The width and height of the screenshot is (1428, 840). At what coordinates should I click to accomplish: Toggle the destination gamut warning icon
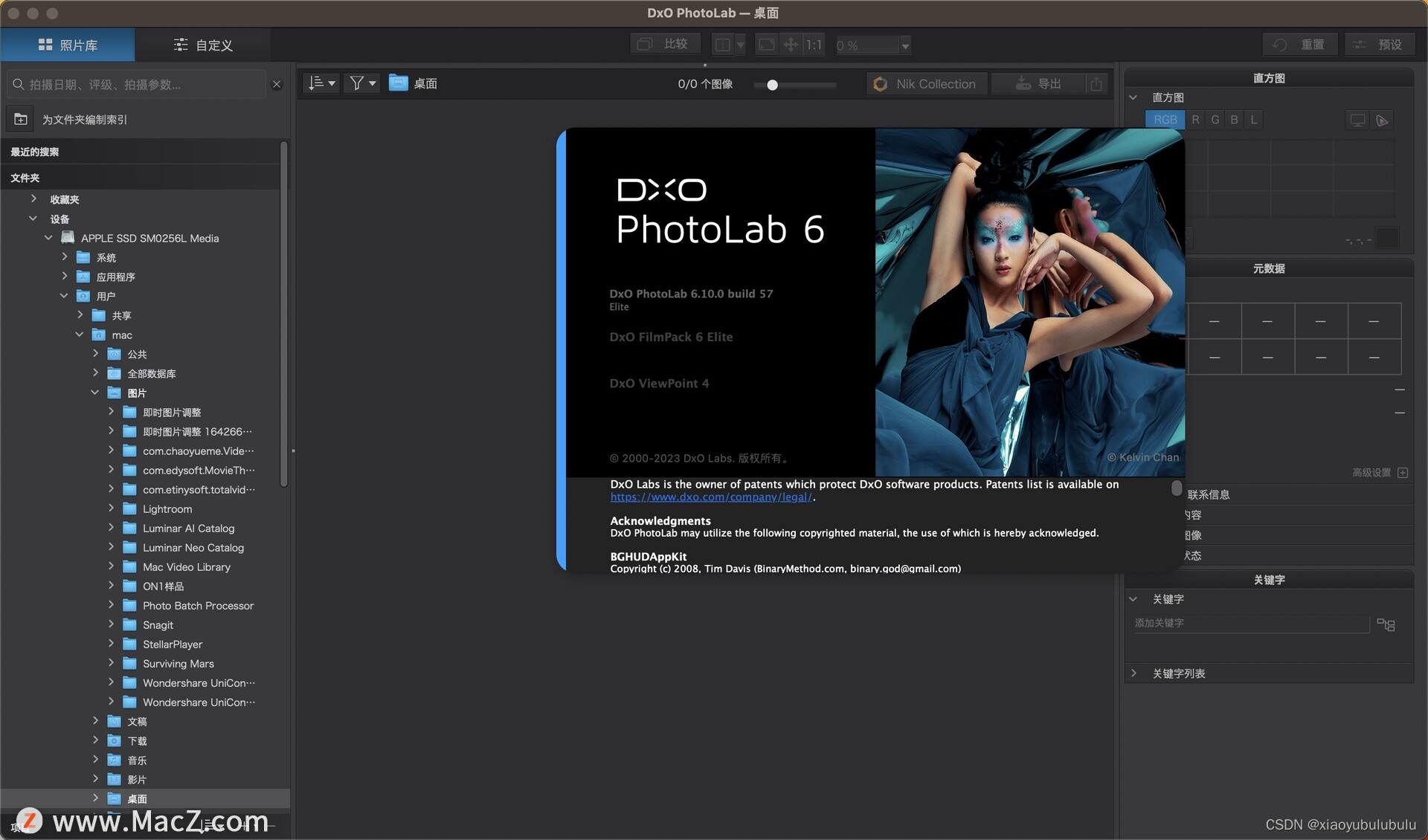(x=1382, y=120)
